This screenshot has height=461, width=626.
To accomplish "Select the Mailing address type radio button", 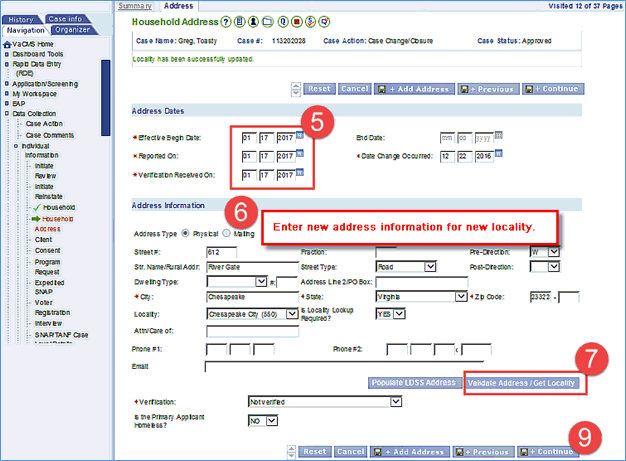I will tap(226, 233).
